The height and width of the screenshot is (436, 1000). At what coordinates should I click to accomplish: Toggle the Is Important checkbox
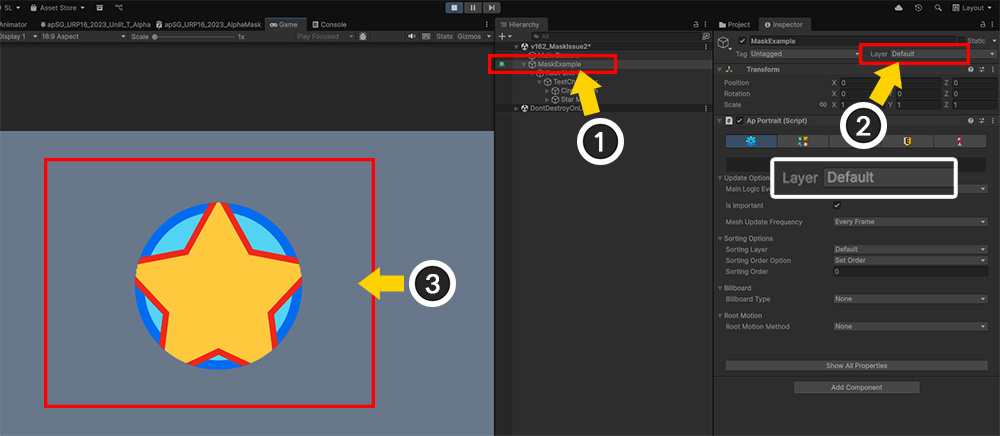pos(837,205)
